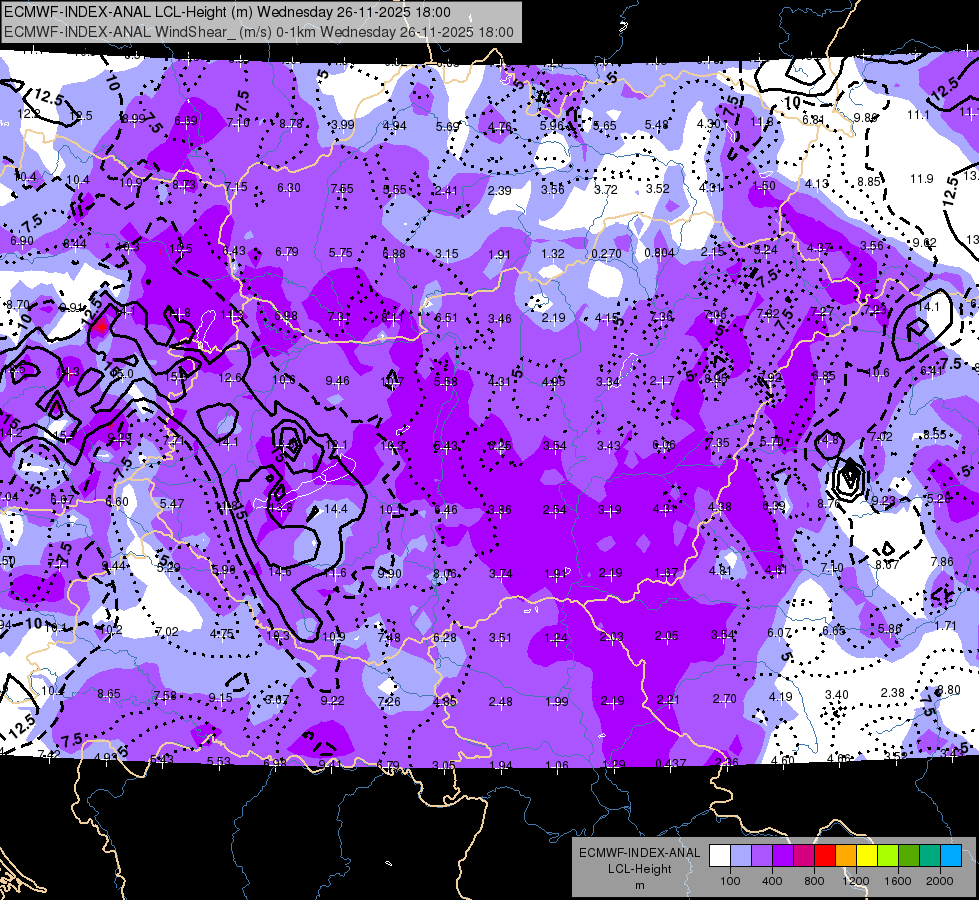Click the wind shear value 0.437
This screenshot has width=979, height=900.
click(x=671, y=763)
